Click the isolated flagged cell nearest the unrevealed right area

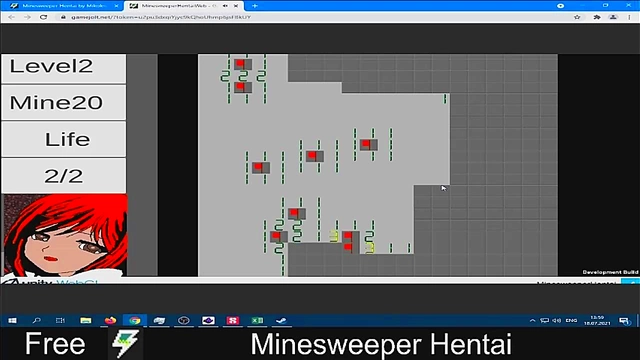[369, 144]
